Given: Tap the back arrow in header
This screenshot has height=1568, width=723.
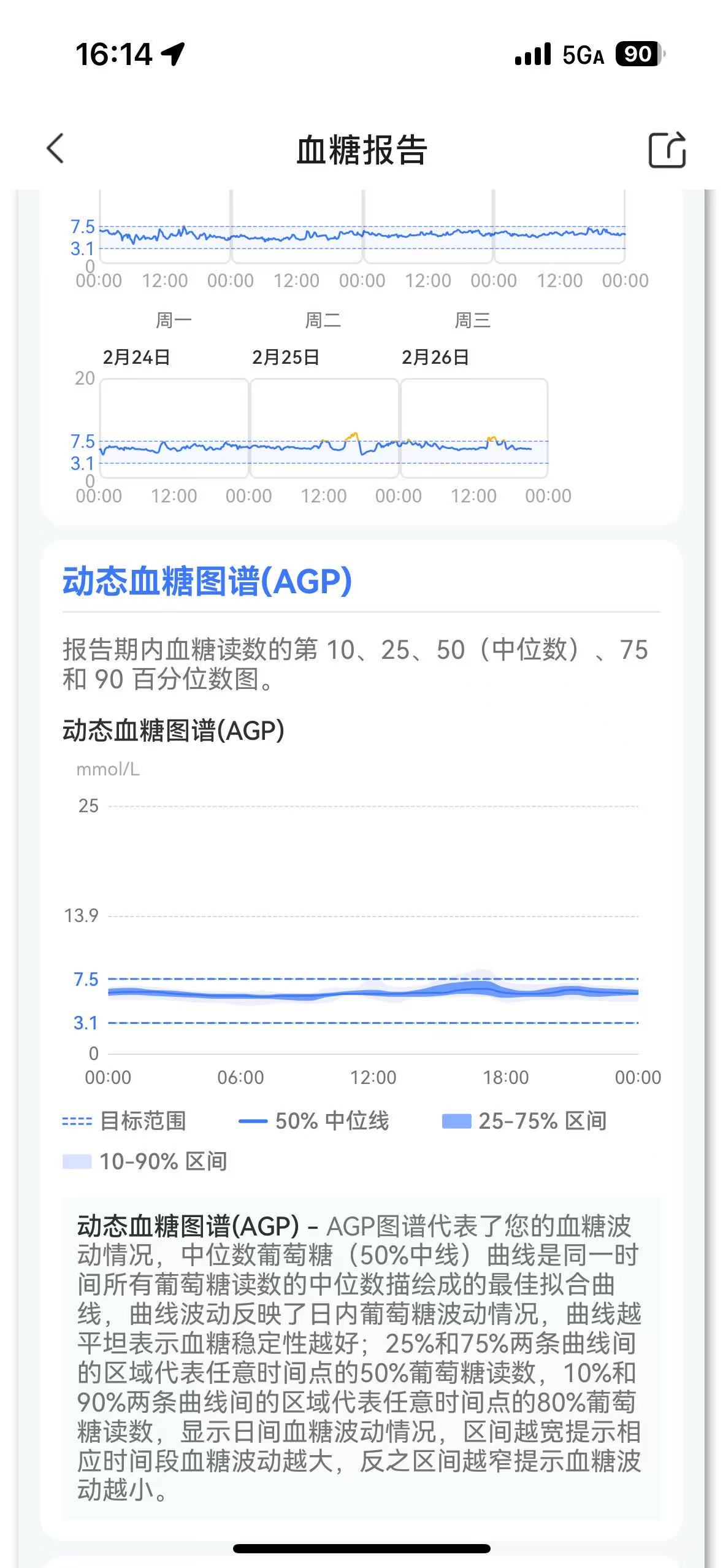Looking at the screenshot, I should coord(55,149).
